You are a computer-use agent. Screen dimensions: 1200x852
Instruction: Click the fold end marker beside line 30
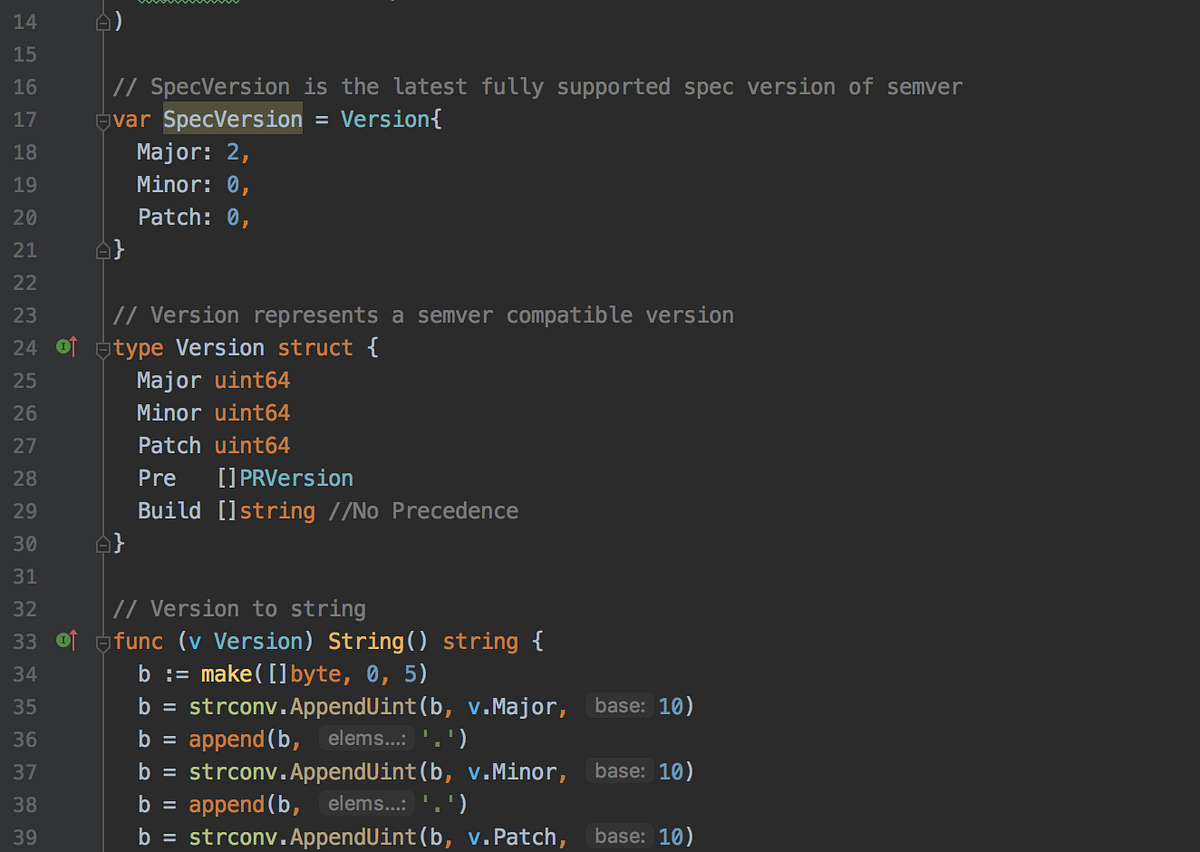101,543
